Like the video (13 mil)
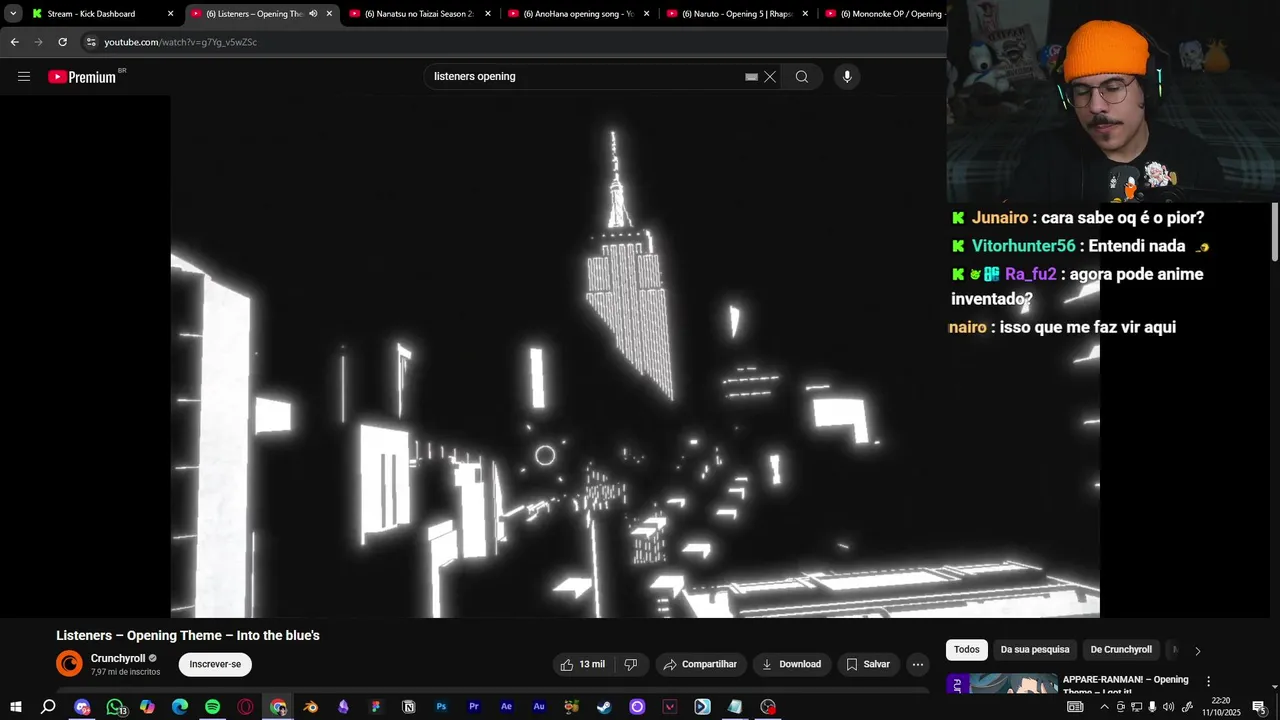The height and width of the screenshot is (720, 1280). point(582,664)
